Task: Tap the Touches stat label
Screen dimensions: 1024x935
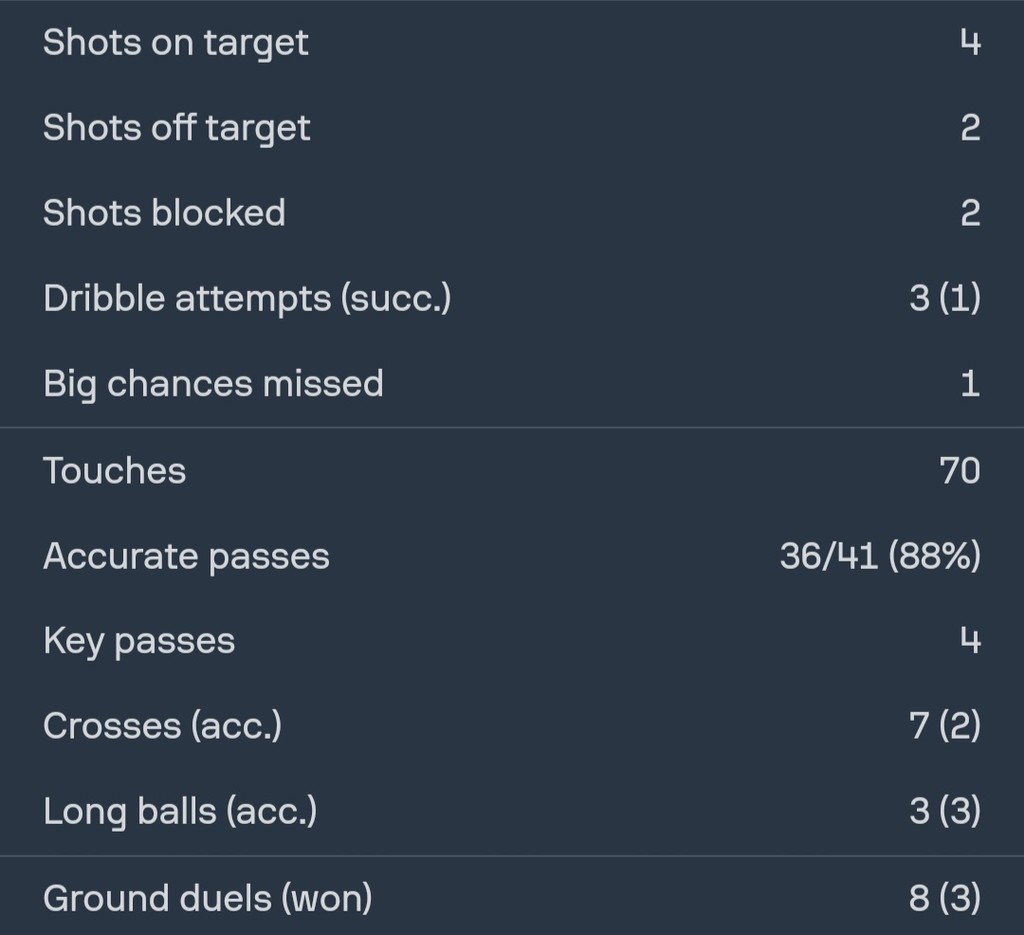Action: pos(114,470)
